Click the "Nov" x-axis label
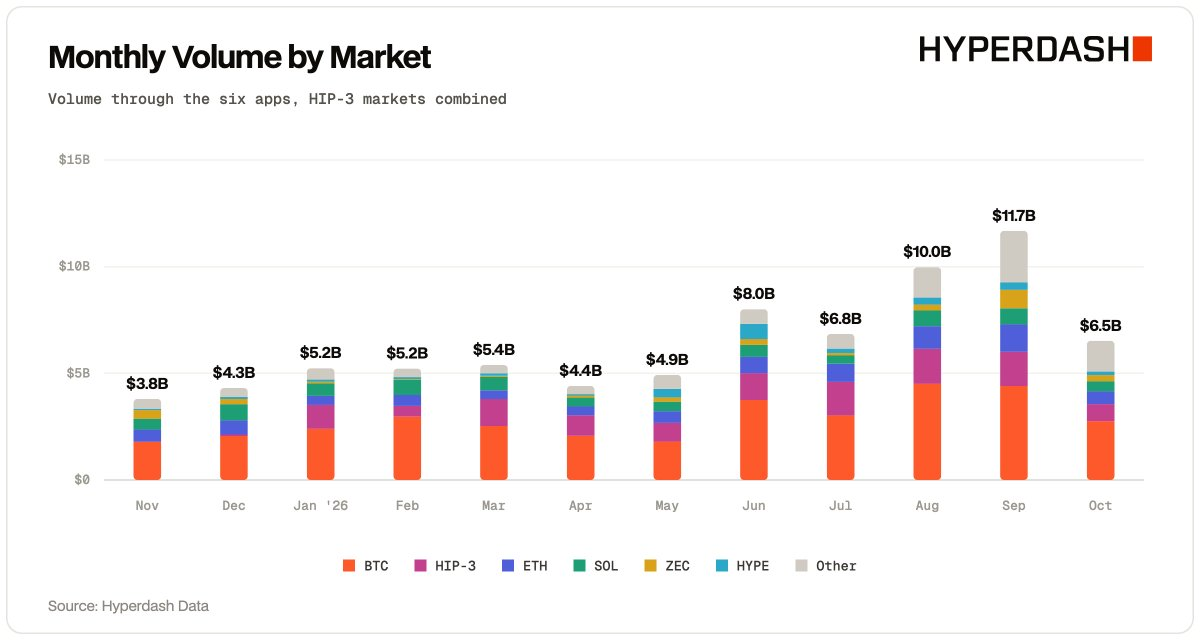1200x640 pixels. [147, 506]
